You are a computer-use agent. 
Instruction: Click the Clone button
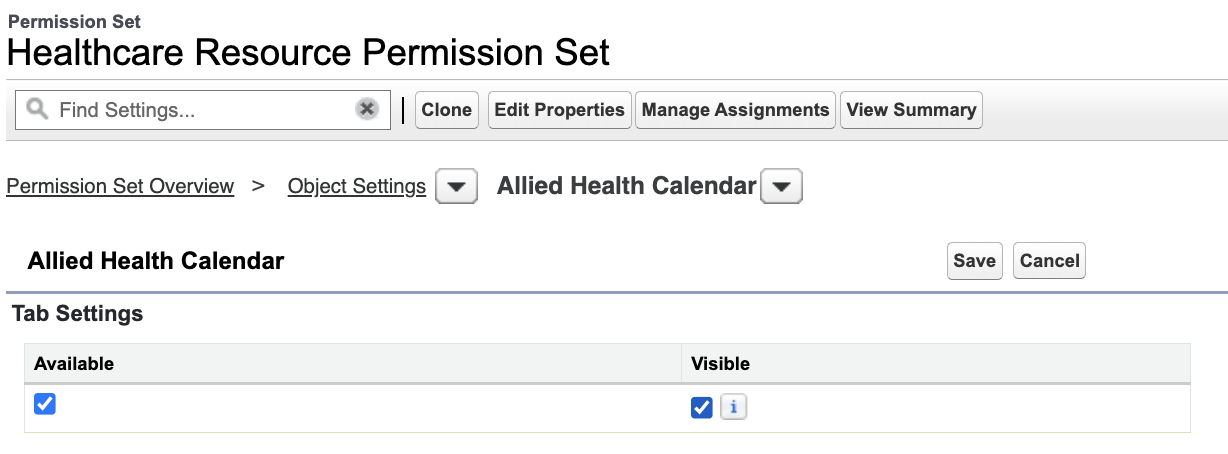[x=446, y=110]
